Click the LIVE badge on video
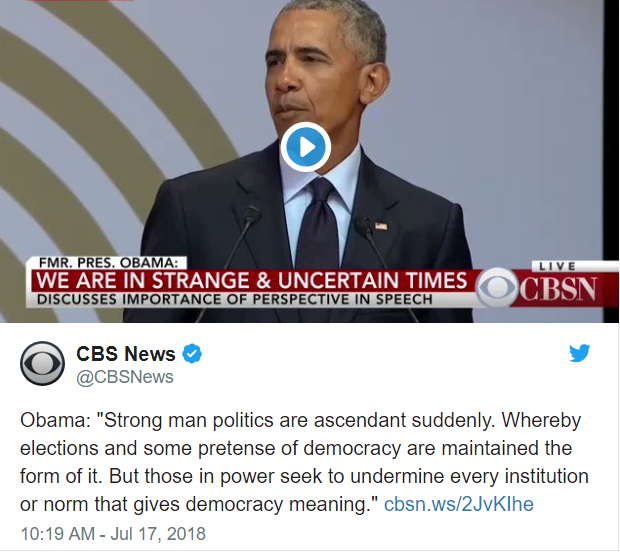 [x=558, y=266]
